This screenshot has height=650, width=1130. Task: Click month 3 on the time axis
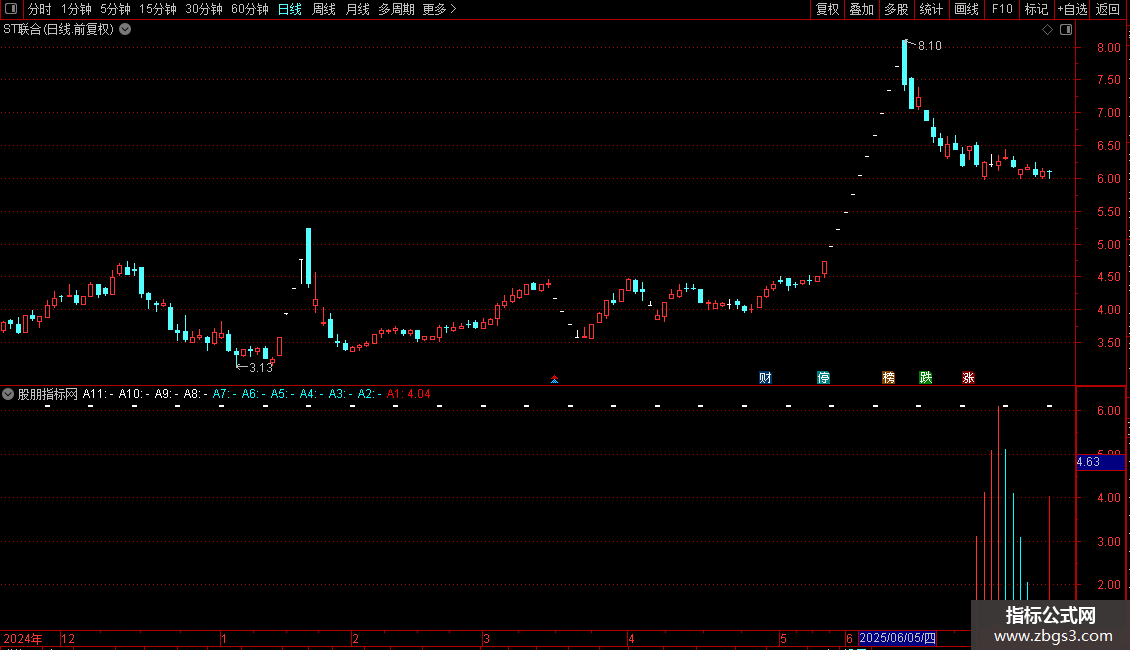pyautogui.click(x=486, y=638)
